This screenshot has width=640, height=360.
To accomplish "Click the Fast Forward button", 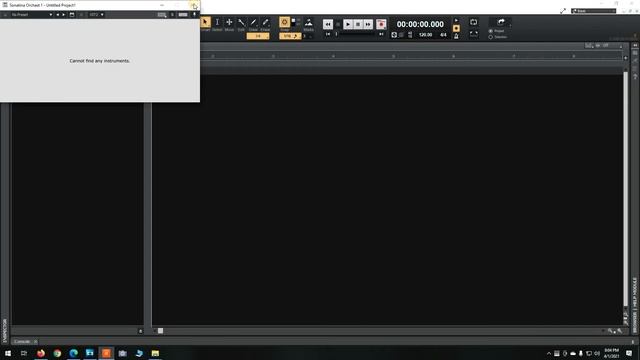I will [368, 24].
